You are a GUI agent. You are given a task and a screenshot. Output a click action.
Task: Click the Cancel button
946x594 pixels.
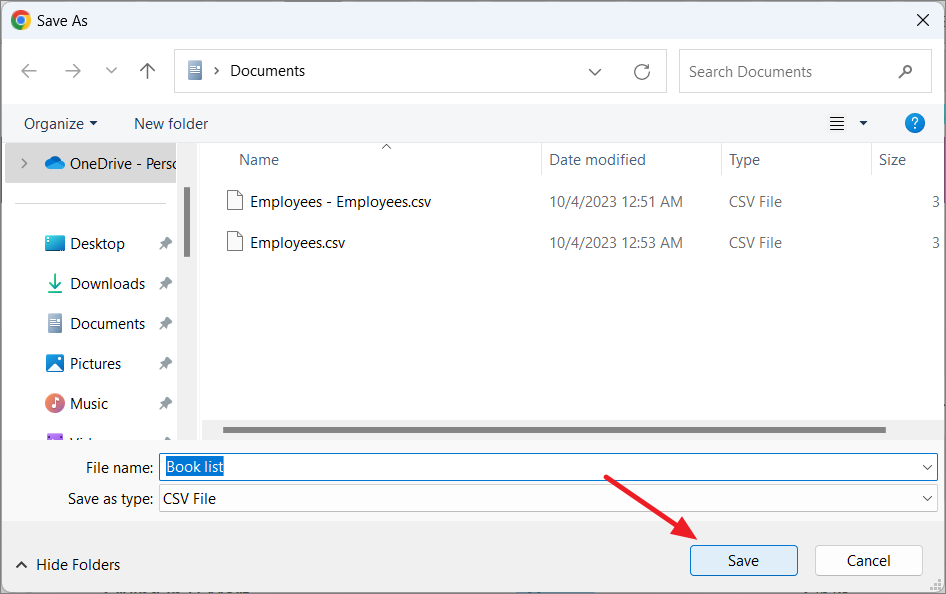coord(868,561)
